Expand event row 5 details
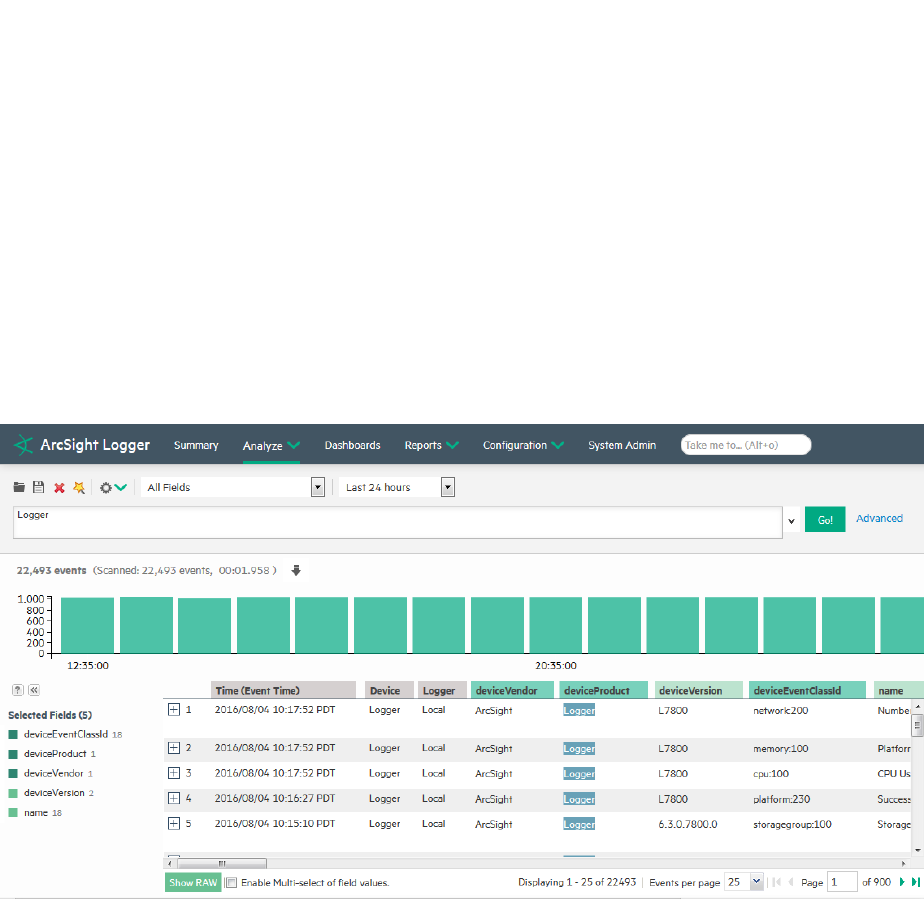Viewport: 924px width, 899px height. pos(174,824)
